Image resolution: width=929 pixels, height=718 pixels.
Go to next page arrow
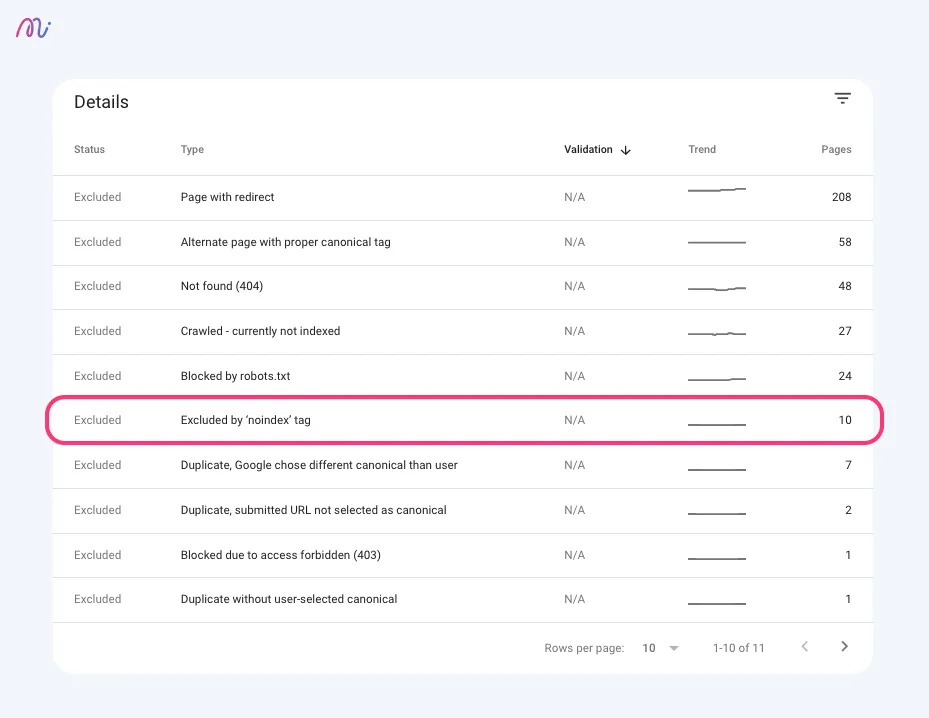[844, 646]
